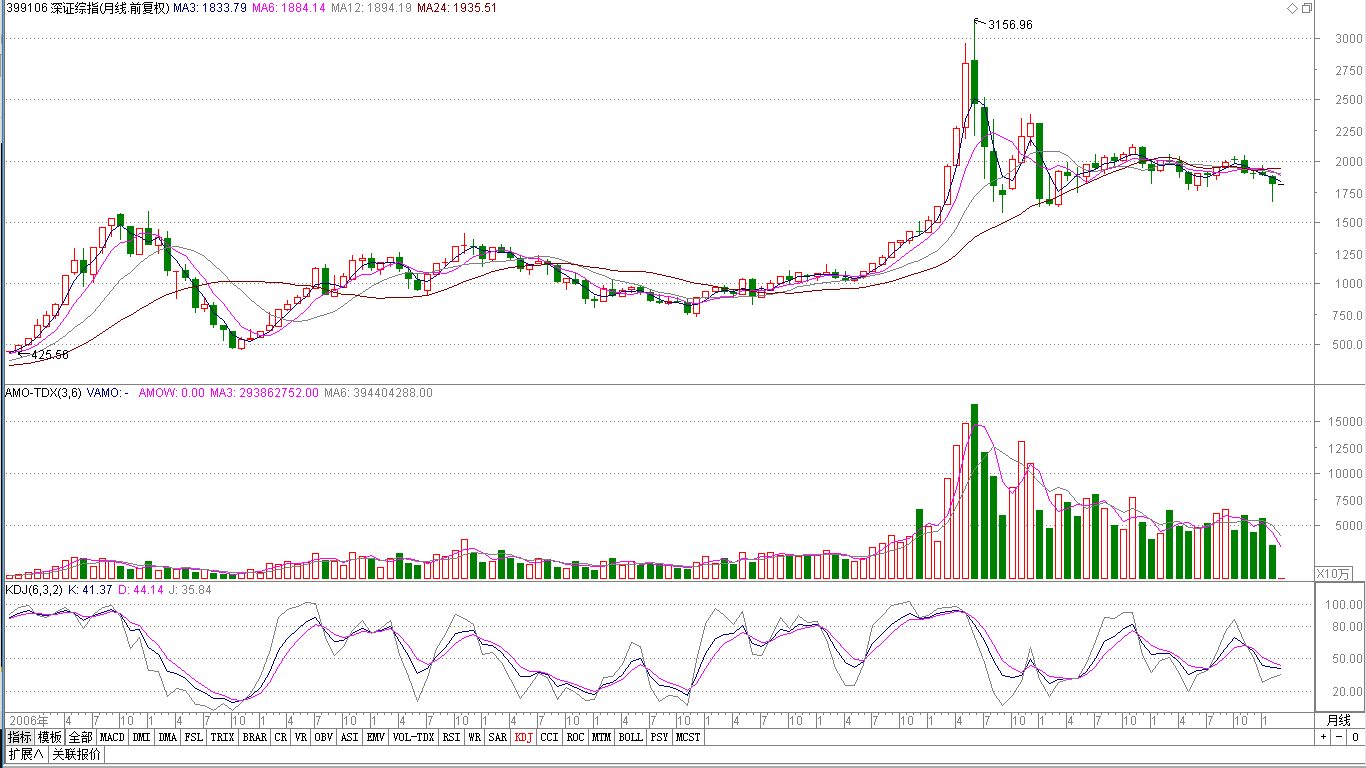
Task: Click the 月线 period selector
Action: tap(1338, 720)
